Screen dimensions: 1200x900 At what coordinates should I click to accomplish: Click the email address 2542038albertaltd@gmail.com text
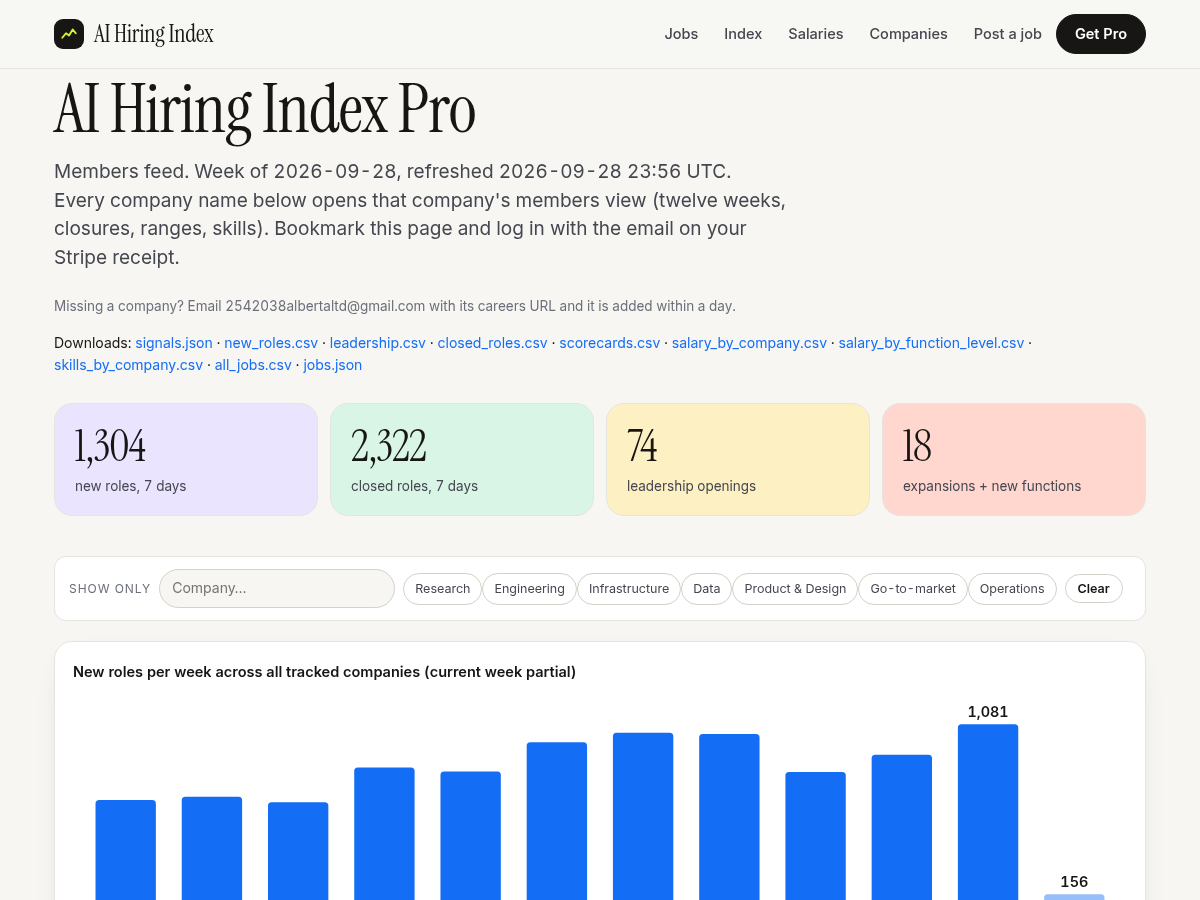[x=325, y=306]
